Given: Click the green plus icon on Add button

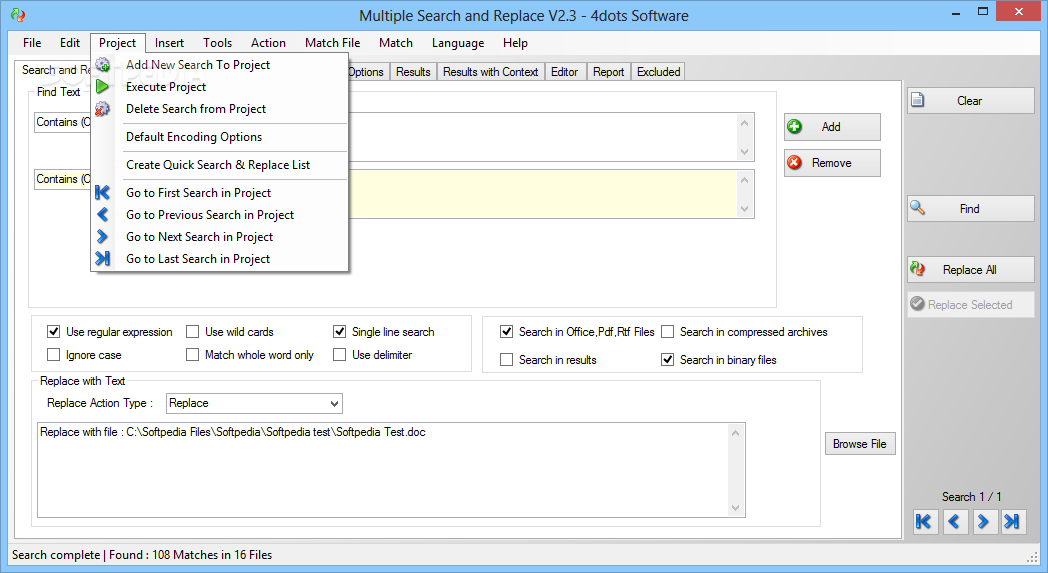Looking at the screenshot, I should [795, 126].
